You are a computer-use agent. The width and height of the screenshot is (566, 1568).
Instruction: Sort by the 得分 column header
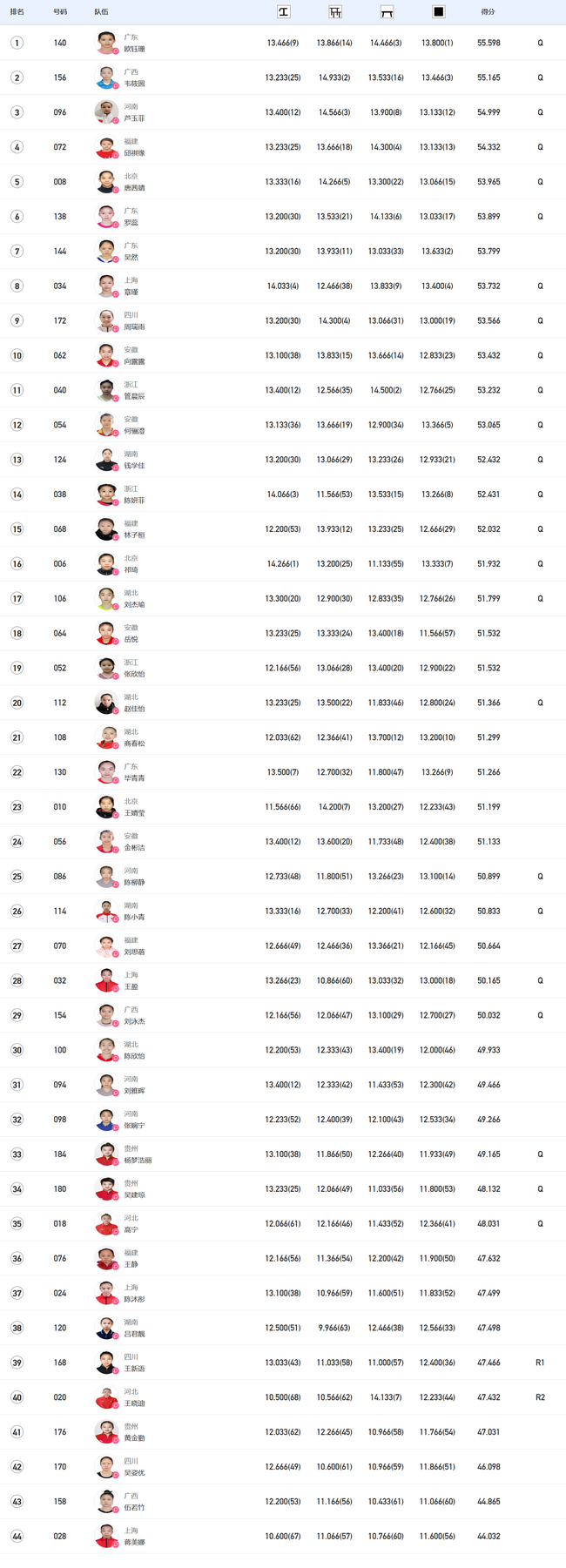(488, 12)
